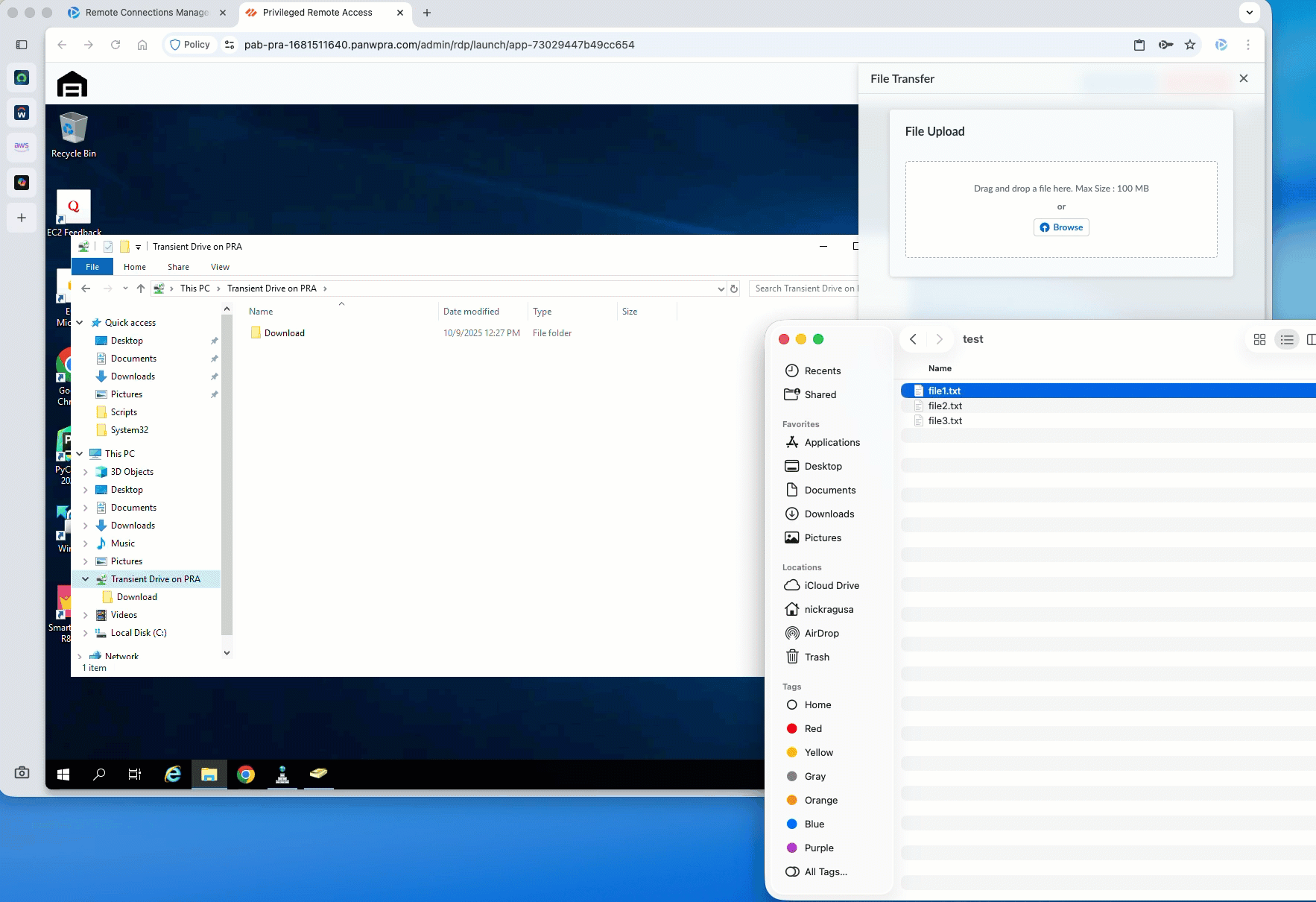Click the refresh icon in Explorer address bar

pyautogui.click(x=735, y=288)
